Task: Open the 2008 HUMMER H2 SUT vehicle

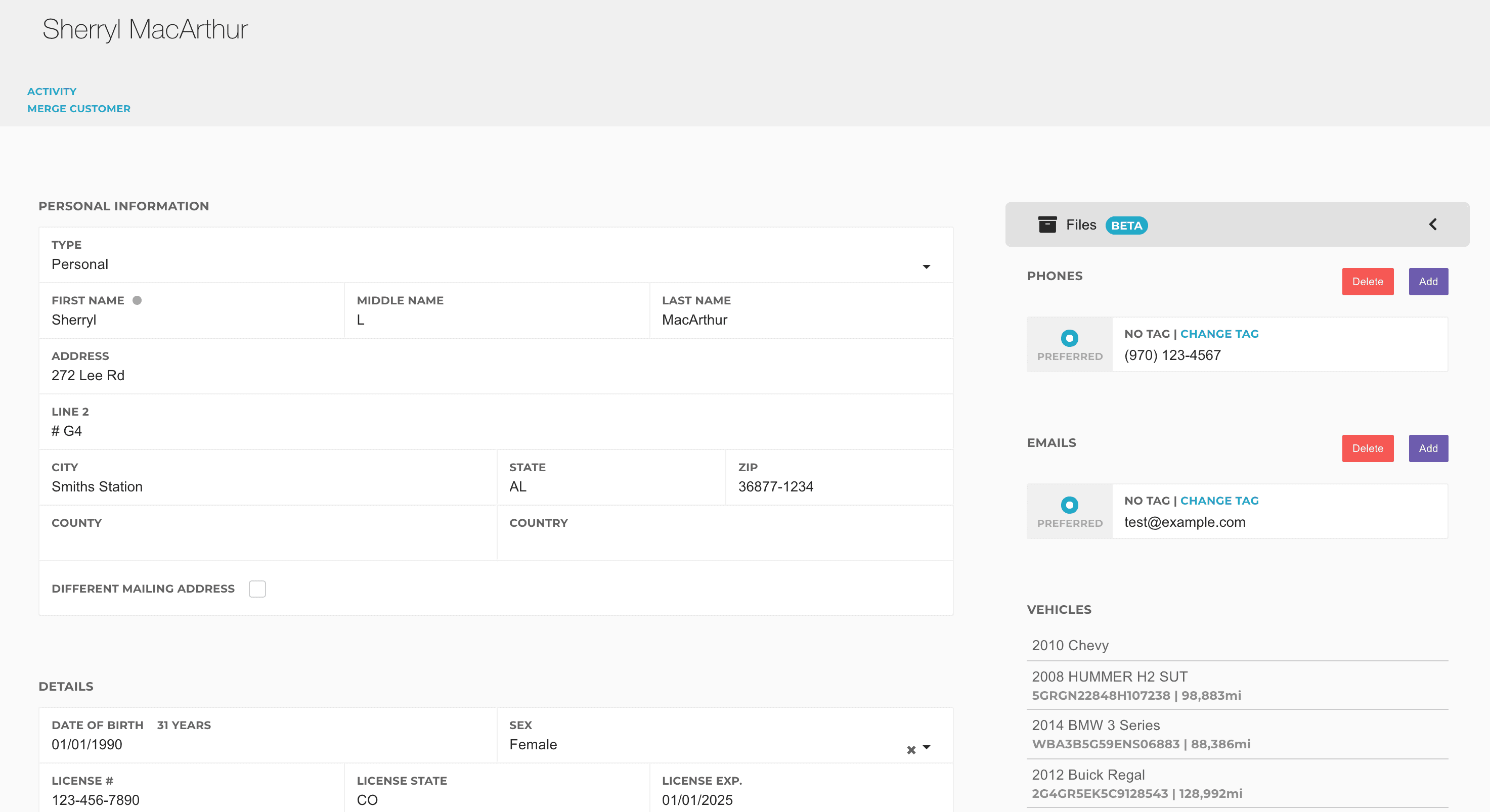Action: pyautogui.click(x=1109, y=676)
